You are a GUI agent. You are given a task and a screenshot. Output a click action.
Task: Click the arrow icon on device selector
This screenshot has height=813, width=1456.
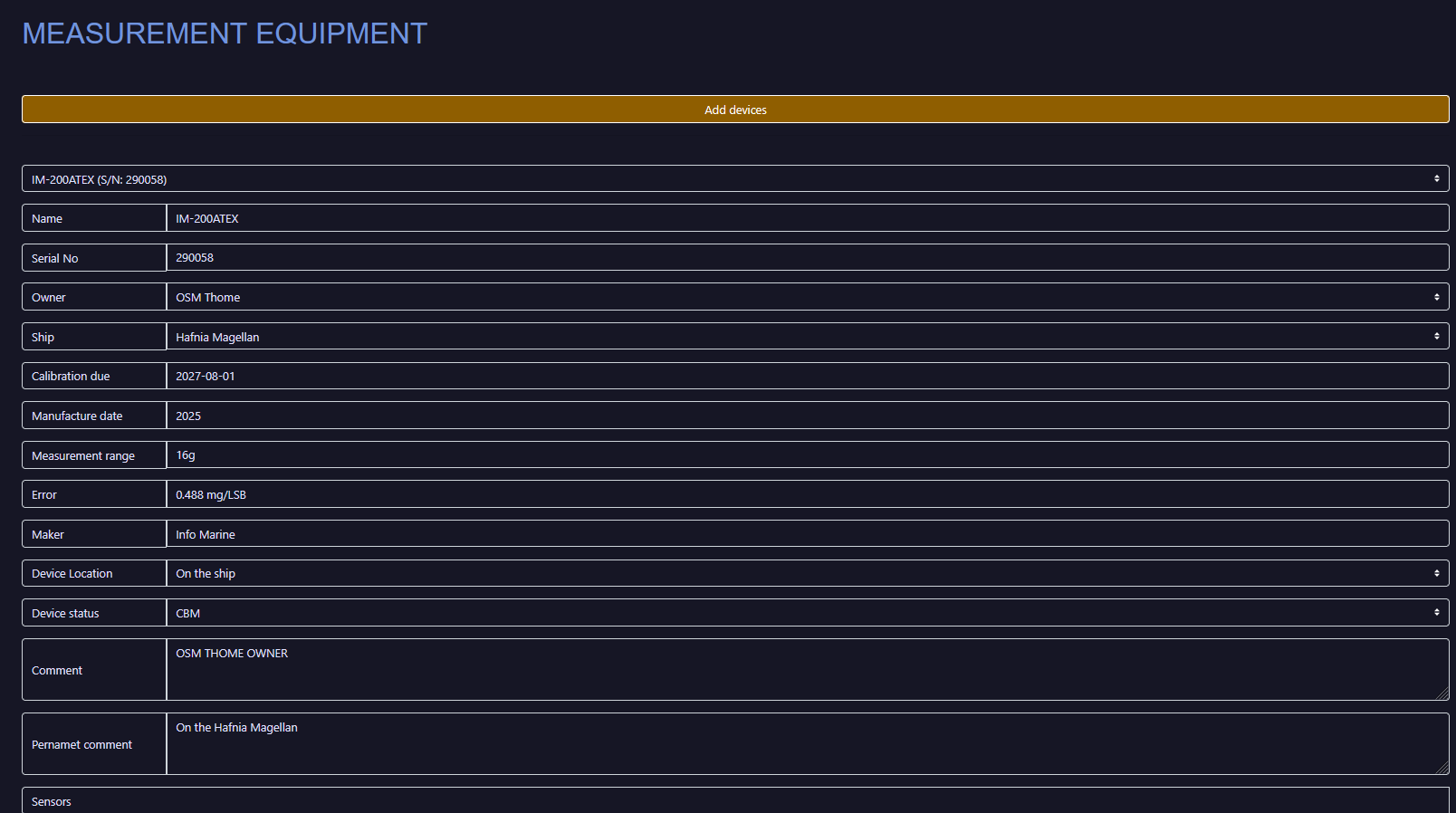click(1436, 179)
